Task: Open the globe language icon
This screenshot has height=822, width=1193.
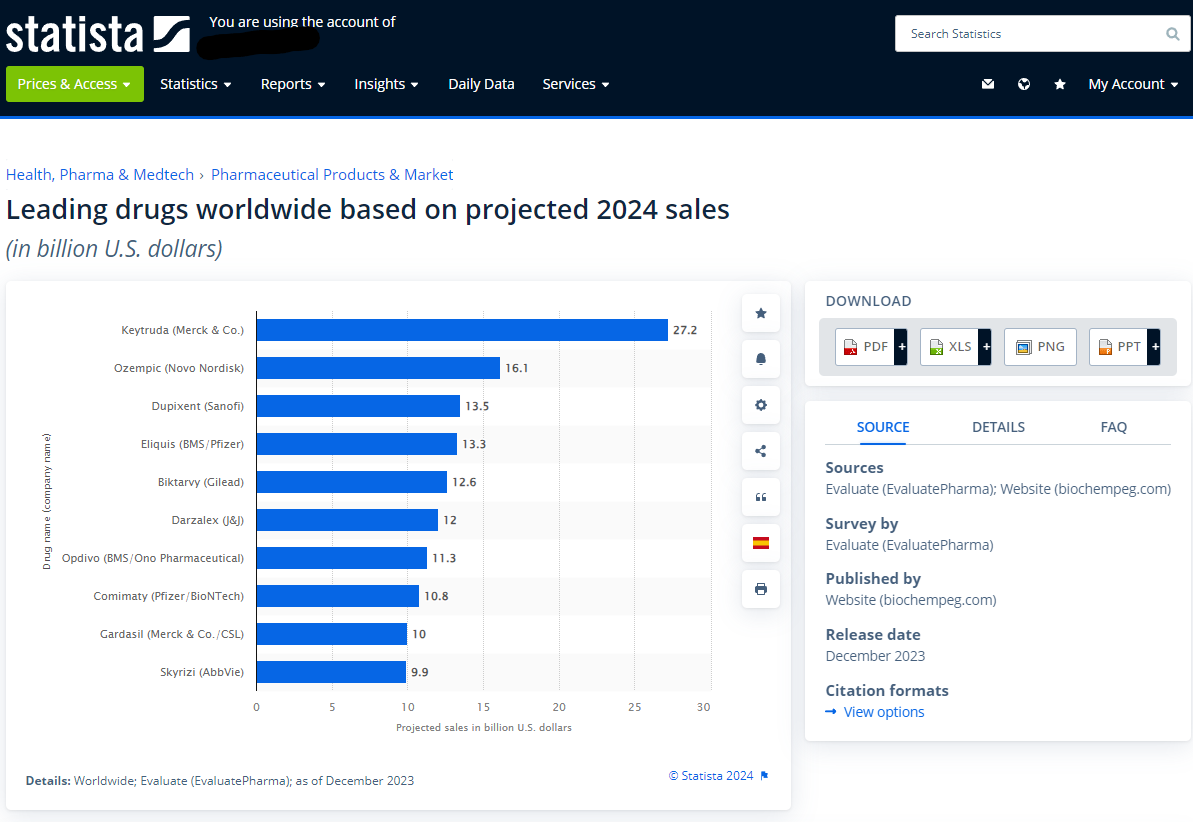Action: pyautogui.click(x=1024, y=84)
